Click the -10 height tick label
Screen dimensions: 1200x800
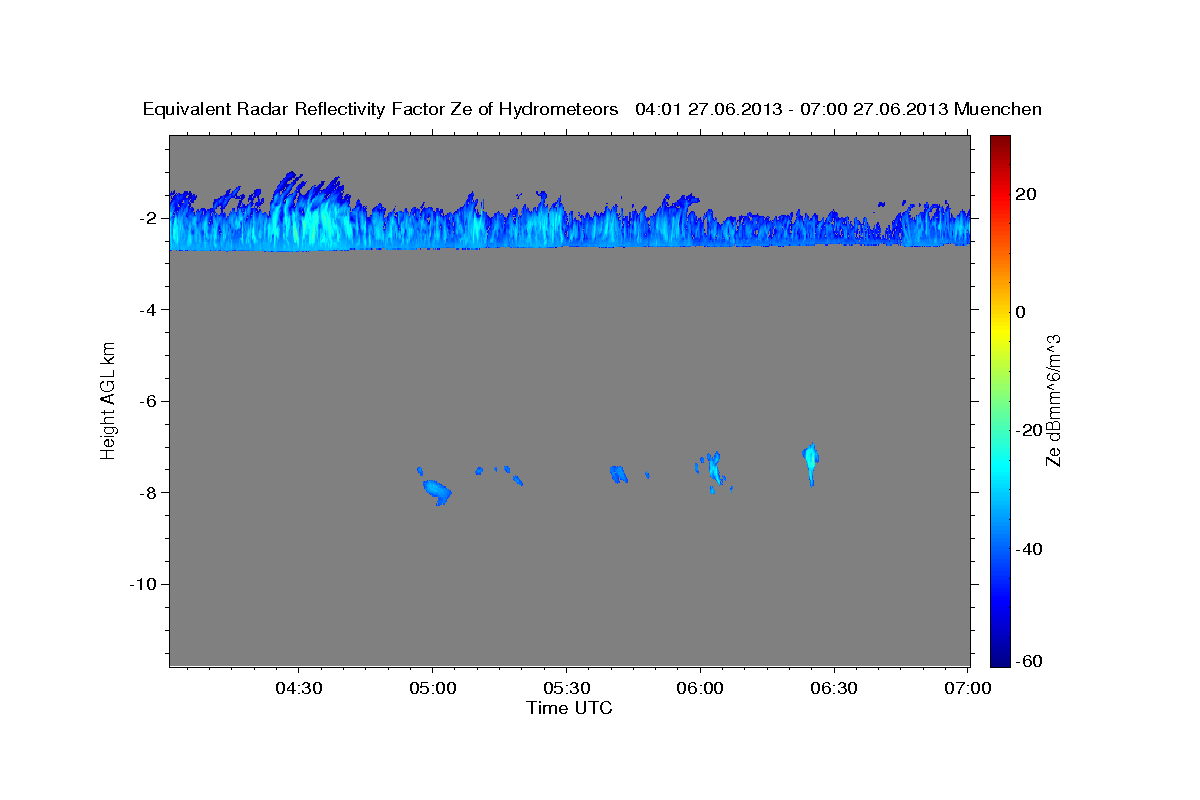pos(144,584)
